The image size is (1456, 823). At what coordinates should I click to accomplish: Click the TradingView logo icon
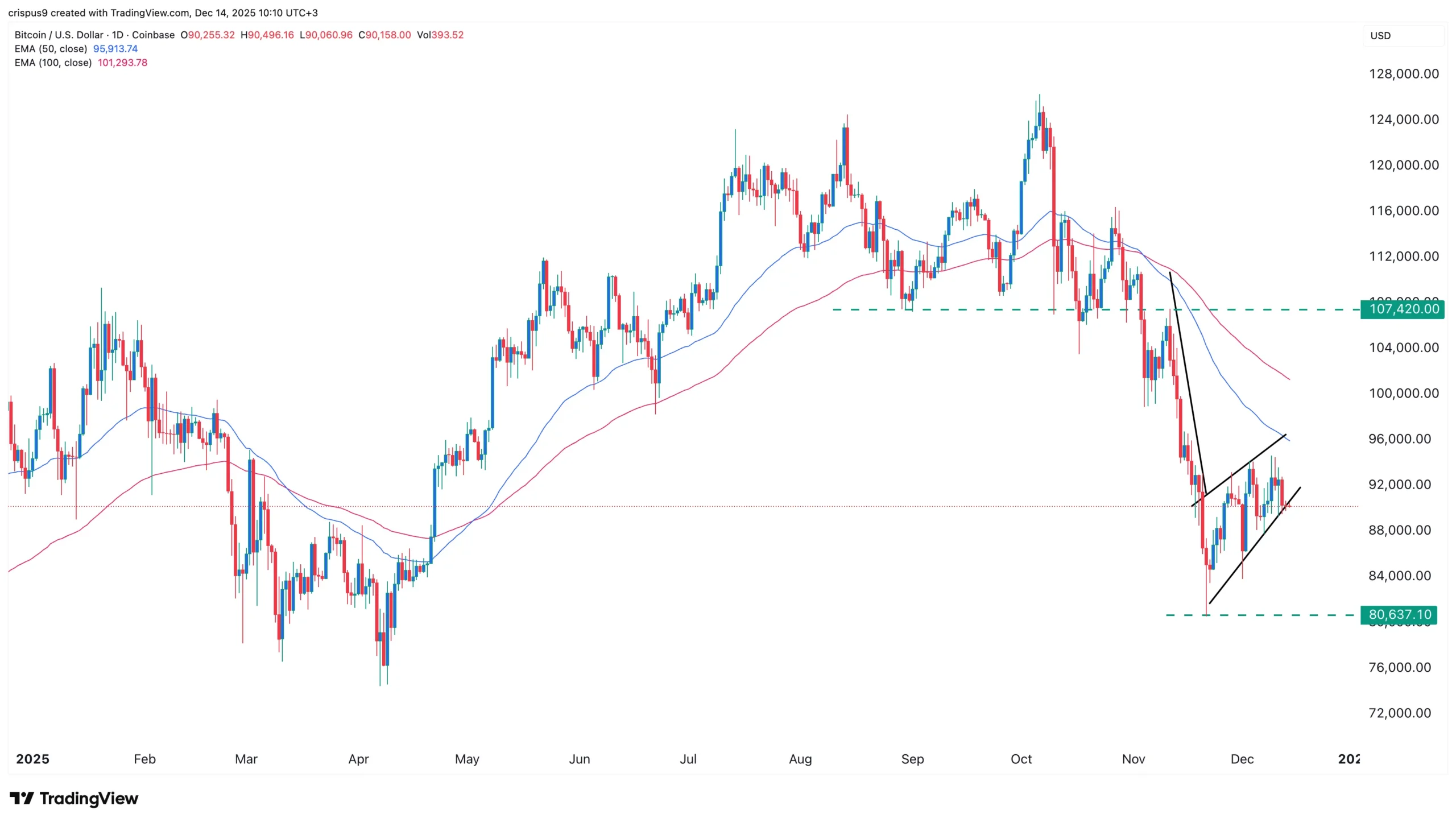22,798
